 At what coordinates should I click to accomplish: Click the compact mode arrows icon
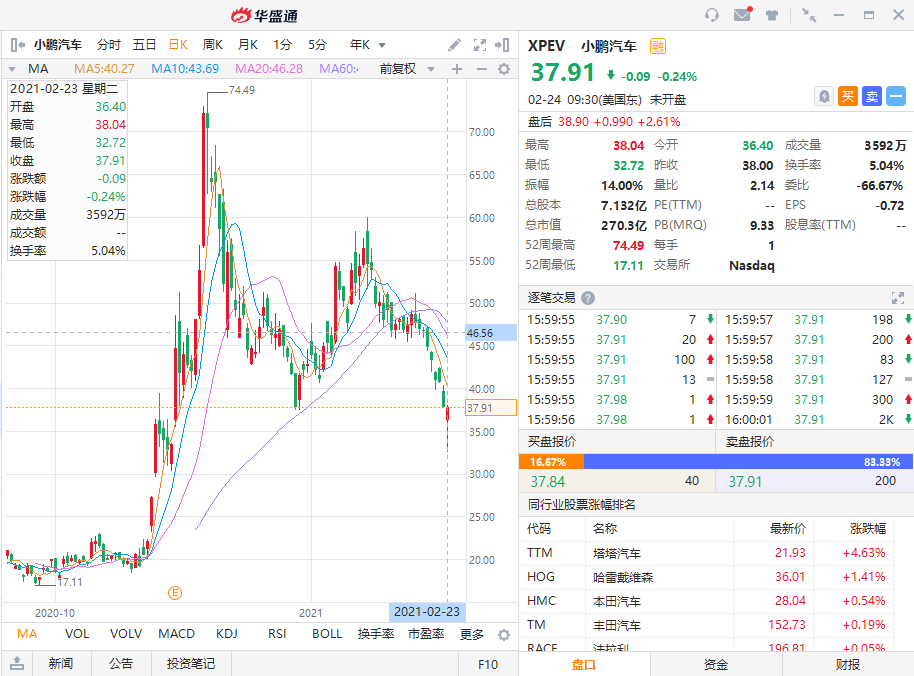[x=808, y=15]
